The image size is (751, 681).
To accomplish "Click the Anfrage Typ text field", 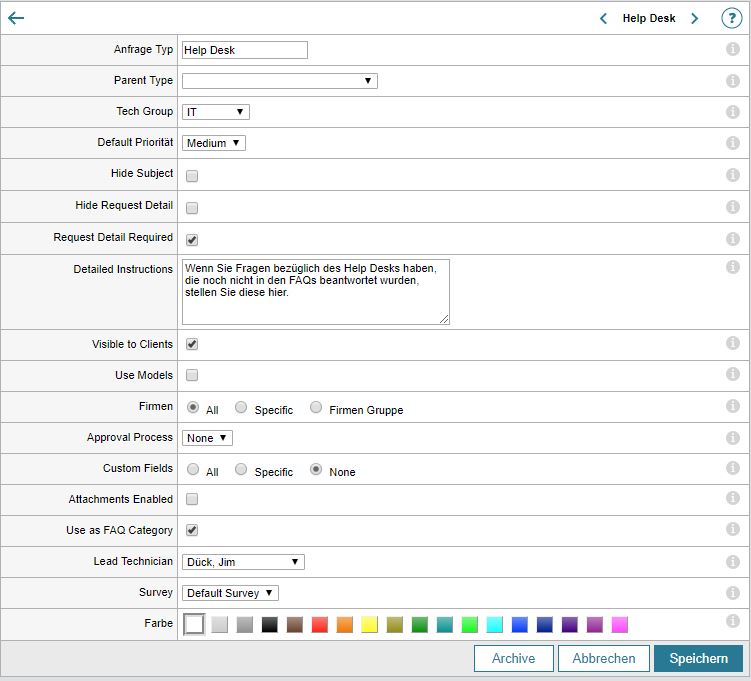I will [245, 50].
